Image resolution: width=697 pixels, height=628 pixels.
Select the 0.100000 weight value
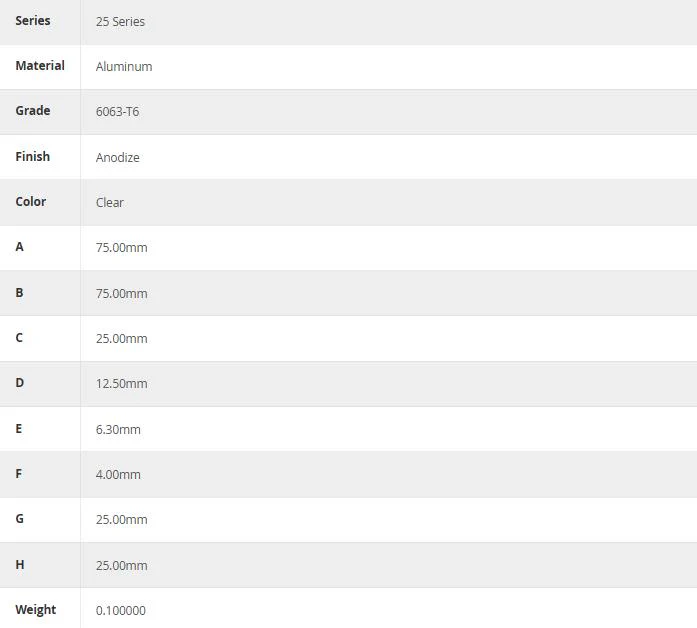click(x=120, y=611)
